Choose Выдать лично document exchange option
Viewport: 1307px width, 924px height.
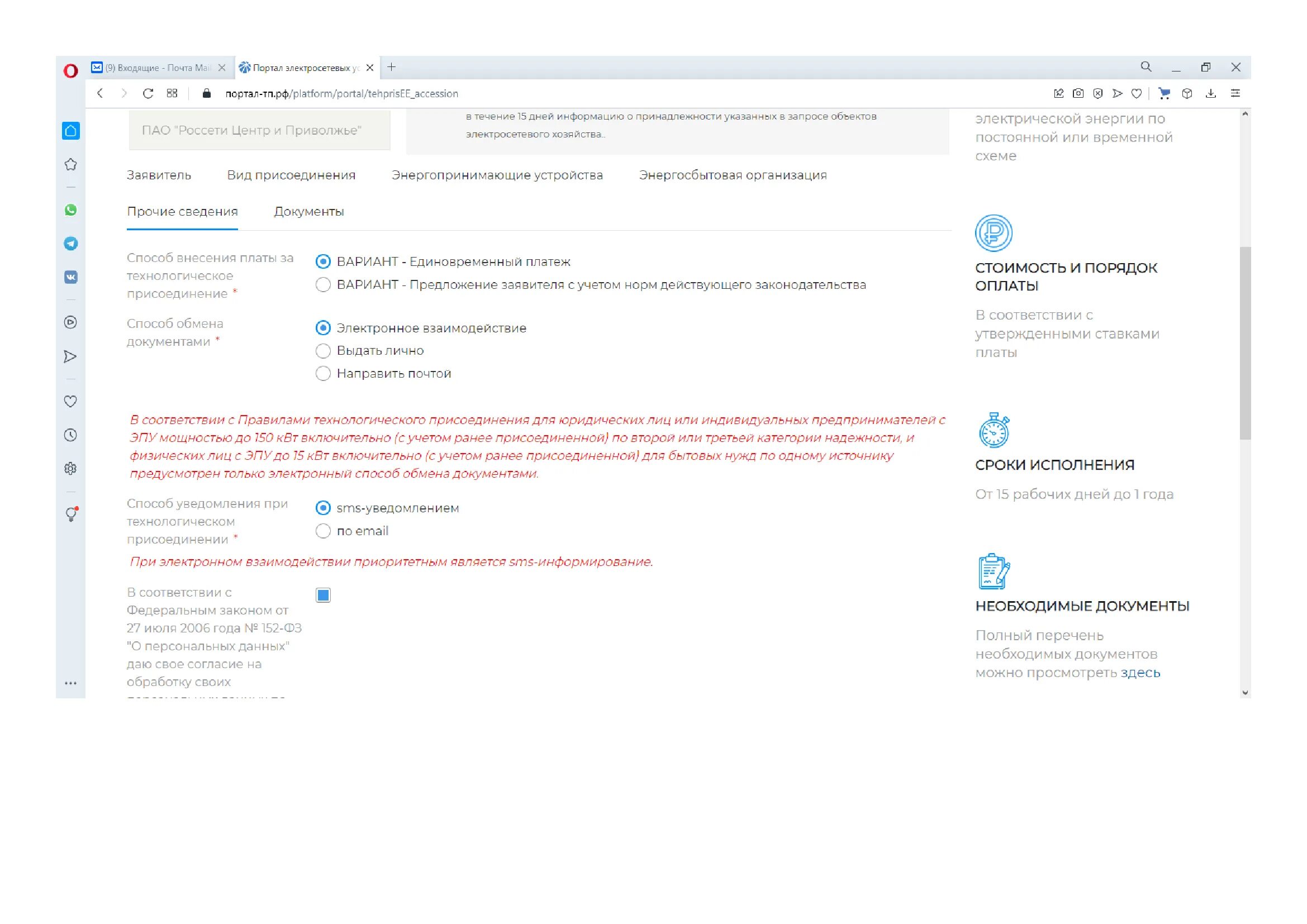324,351
